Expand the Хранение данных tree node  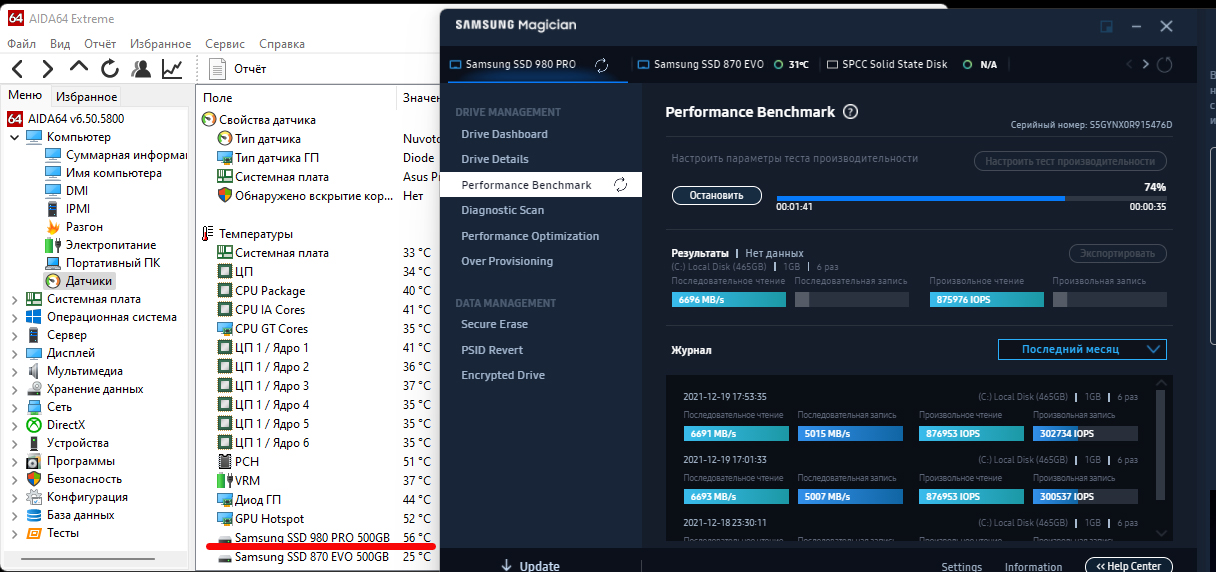tap(13, 389)
